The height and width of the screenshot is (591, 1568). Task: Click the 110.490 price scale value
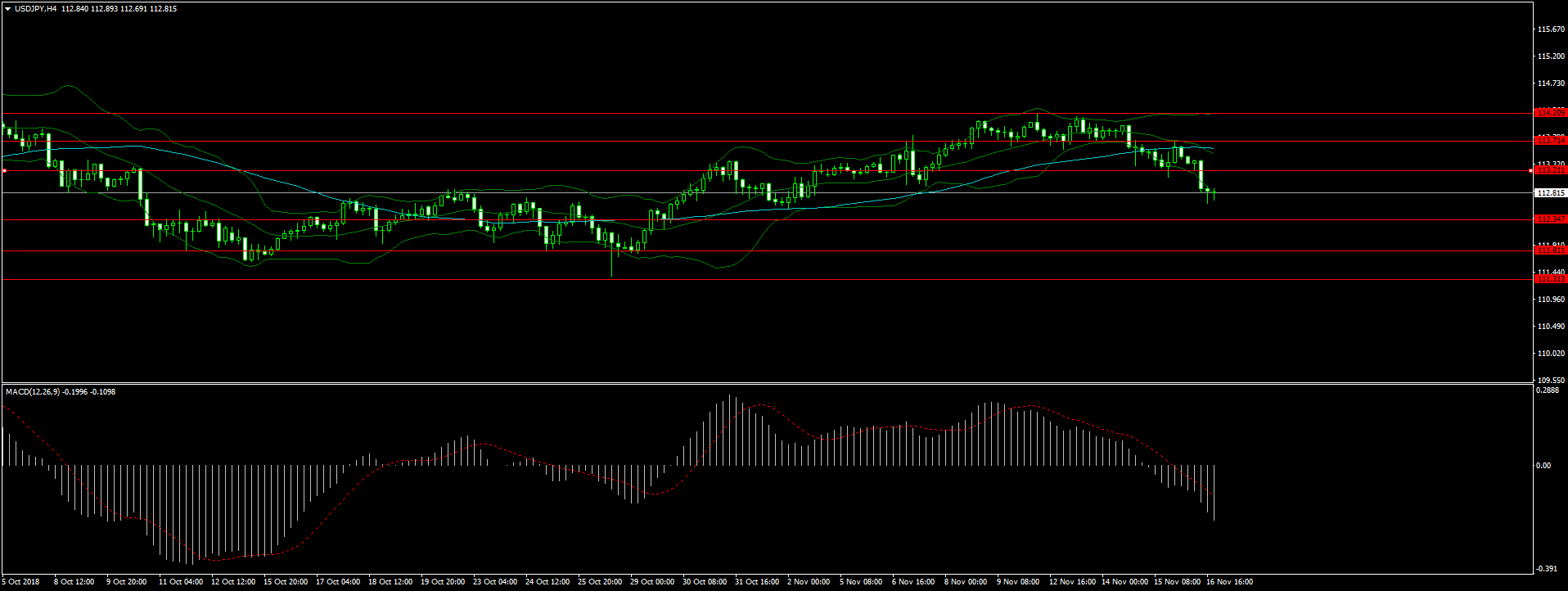coord(1552,327)
